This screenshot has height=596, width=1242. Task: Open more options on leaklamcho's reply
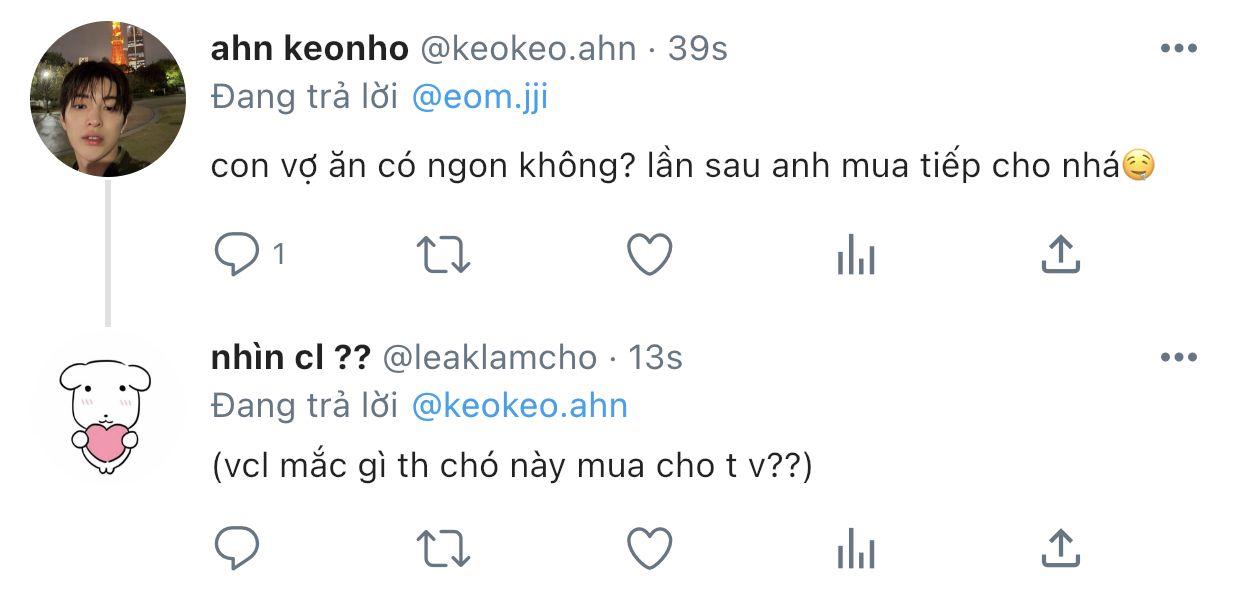(1177, 357)
